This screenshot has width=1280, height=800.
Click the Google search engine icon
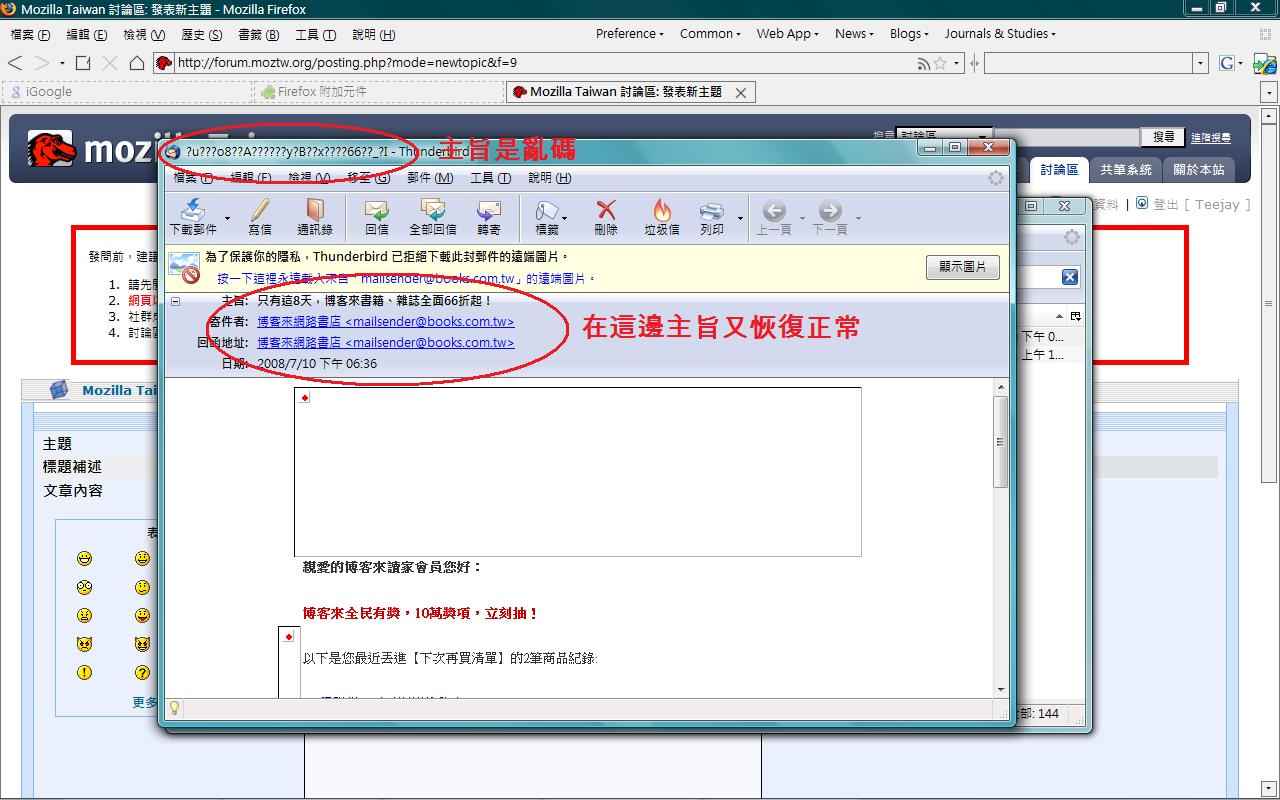(x=1227, y=63)
